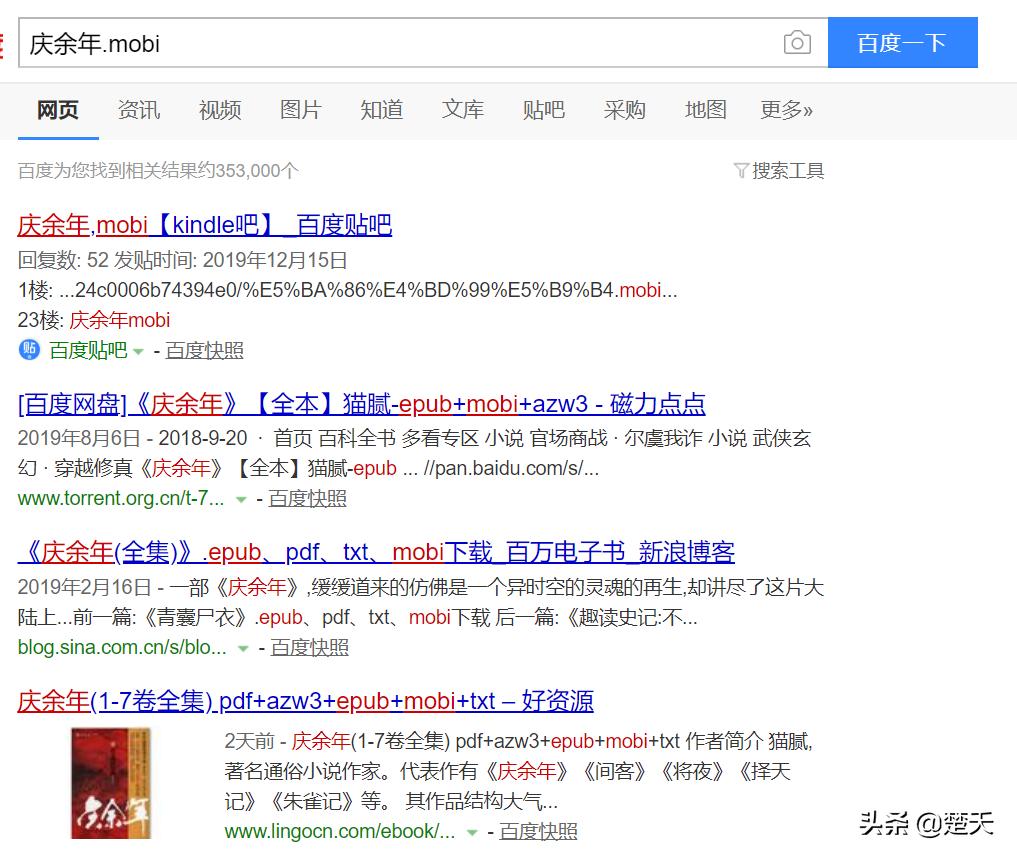Switch to the 贴吧 tab
The height and width of the screenshot is (860, 1017).
click(543, 110)
